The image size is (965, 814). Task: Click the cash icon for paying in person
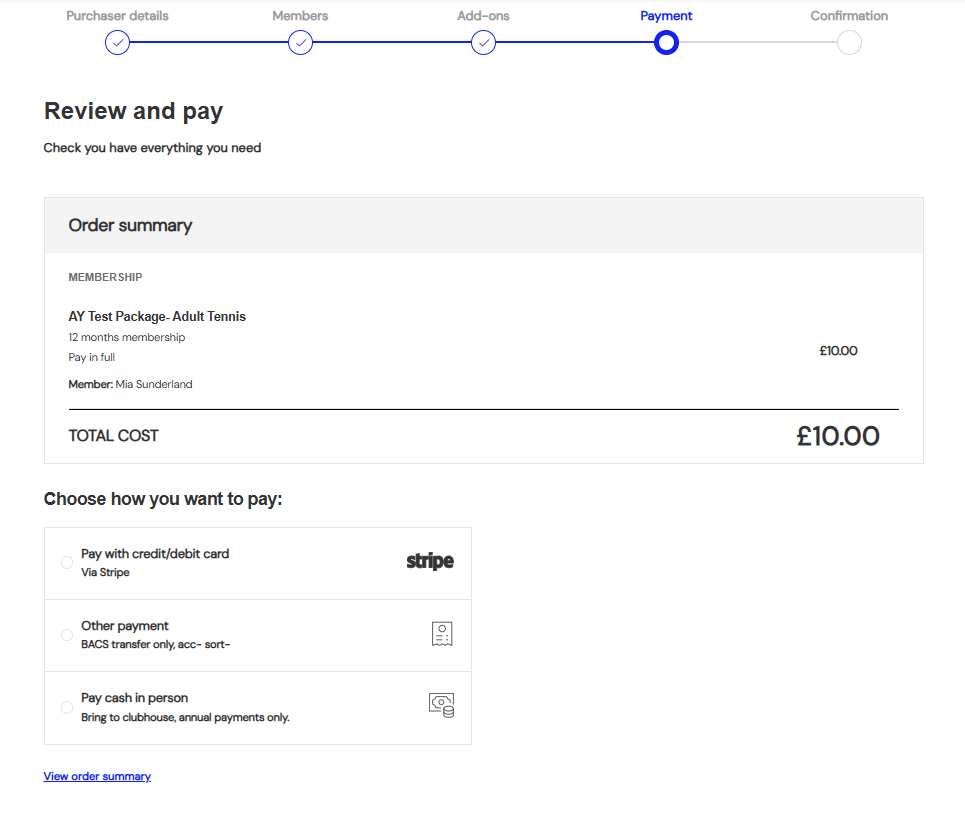(442, 705)
